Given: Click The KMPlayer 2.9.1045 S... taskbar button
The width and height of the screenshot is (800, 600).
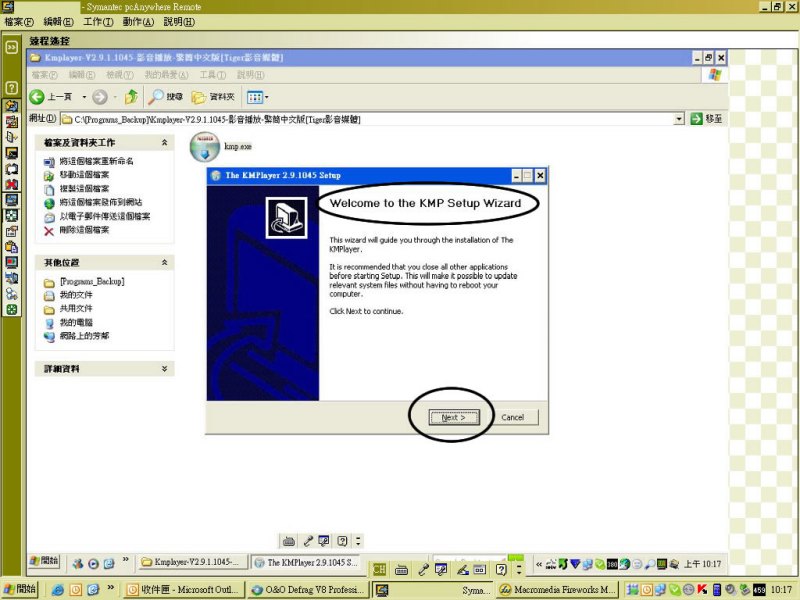Looking at the screenshot, I should point(305,562).
